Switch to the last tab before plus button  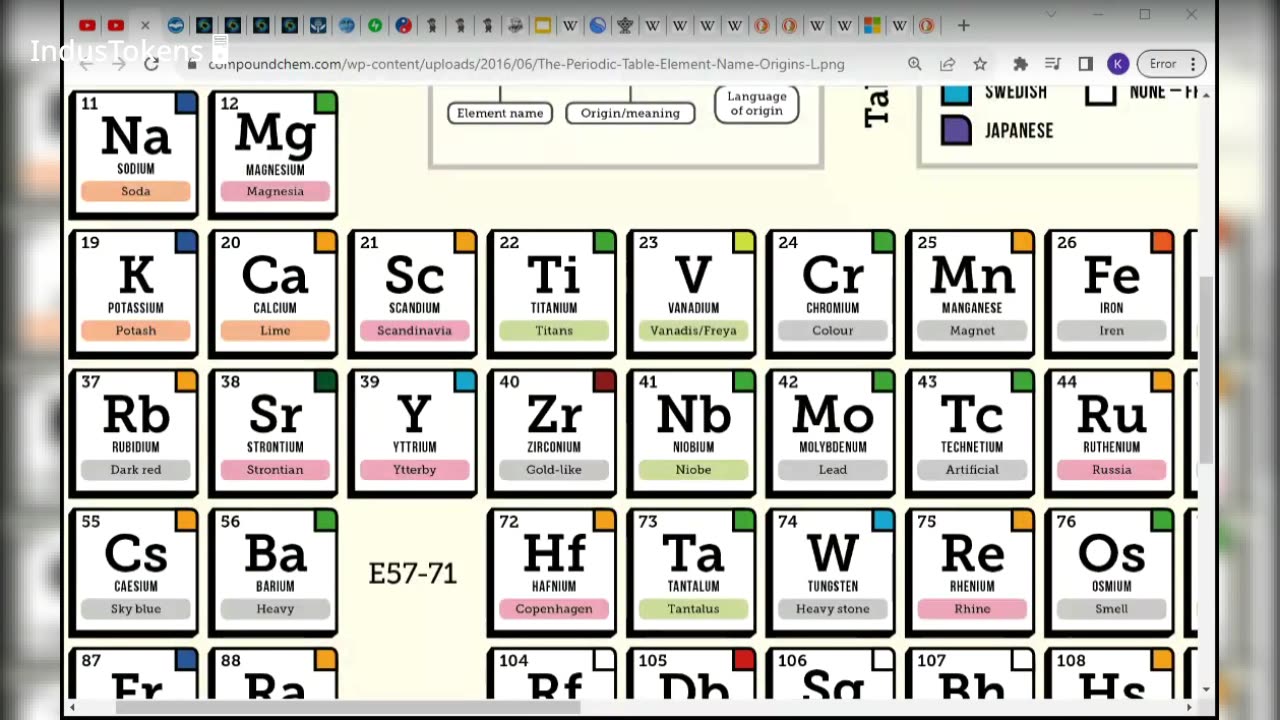click(926, 25)
